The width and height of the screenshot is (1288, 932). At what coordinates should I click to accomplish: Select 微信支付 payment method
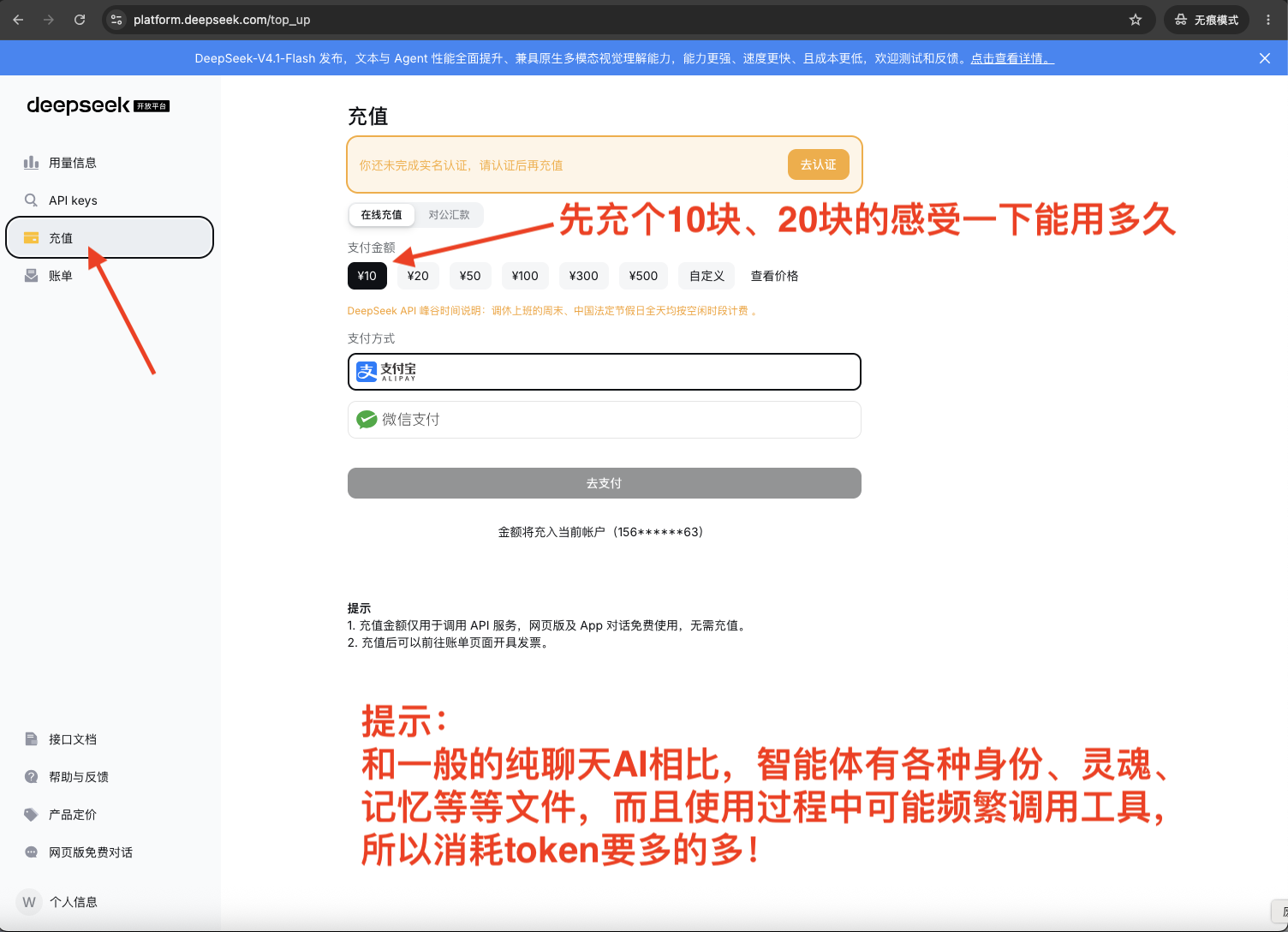coord(605,420)
